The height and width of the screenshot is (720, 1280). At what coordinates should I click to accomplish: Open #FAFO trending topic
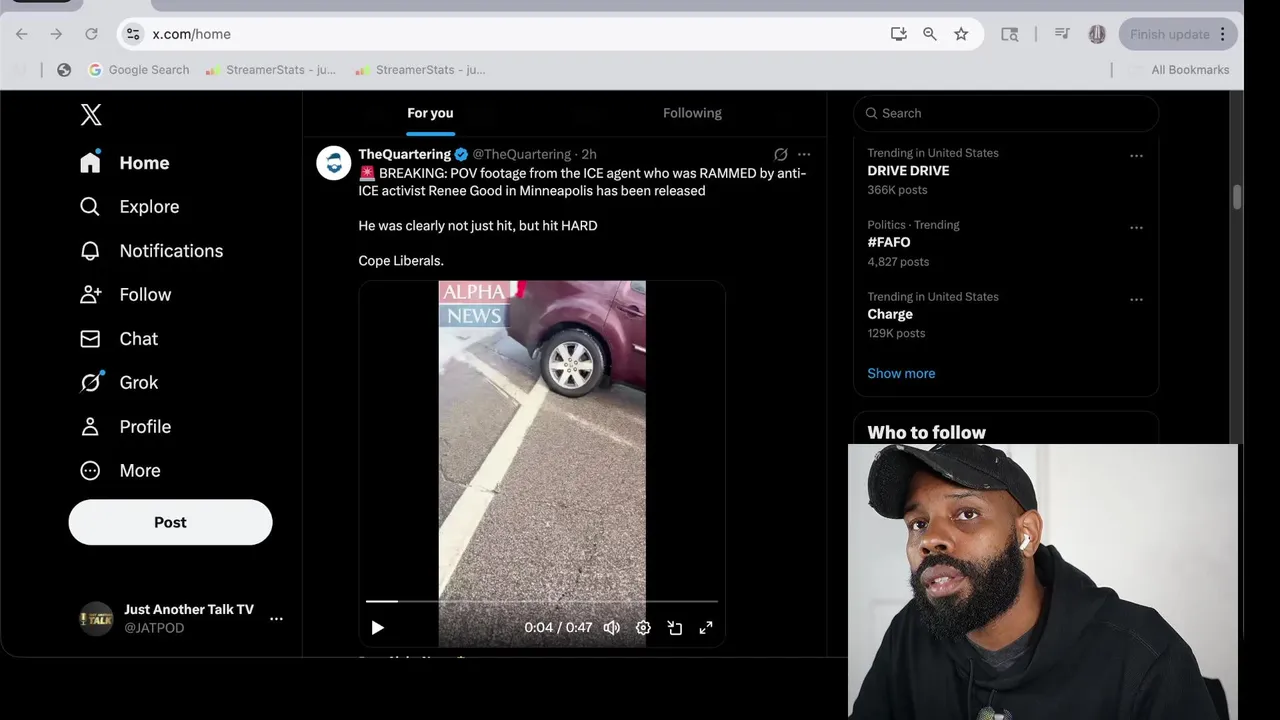(x=889, y=243)
